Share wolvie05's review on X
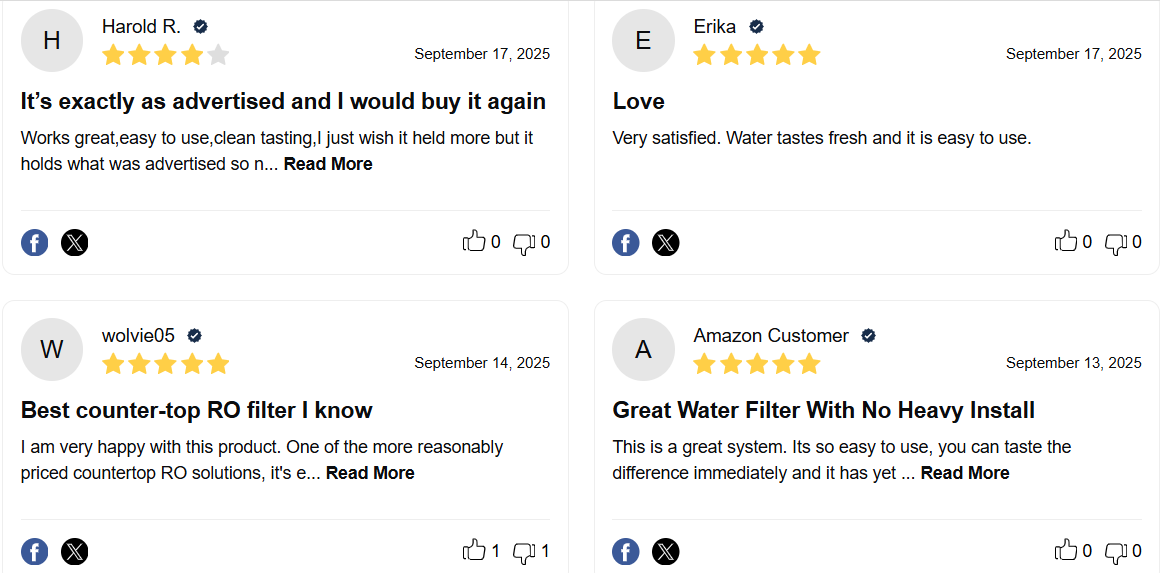Screen dimensions: 1160x573 [x=75, y=551]
